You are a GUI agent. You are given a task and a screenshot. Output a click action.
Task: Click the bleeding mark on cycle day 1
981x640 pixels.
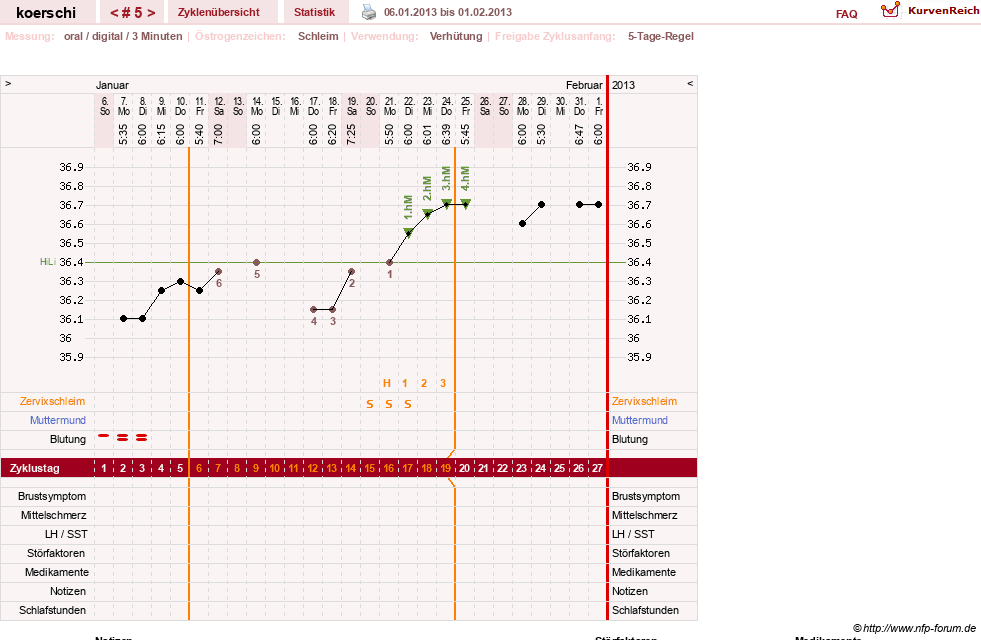pos(104,435)
